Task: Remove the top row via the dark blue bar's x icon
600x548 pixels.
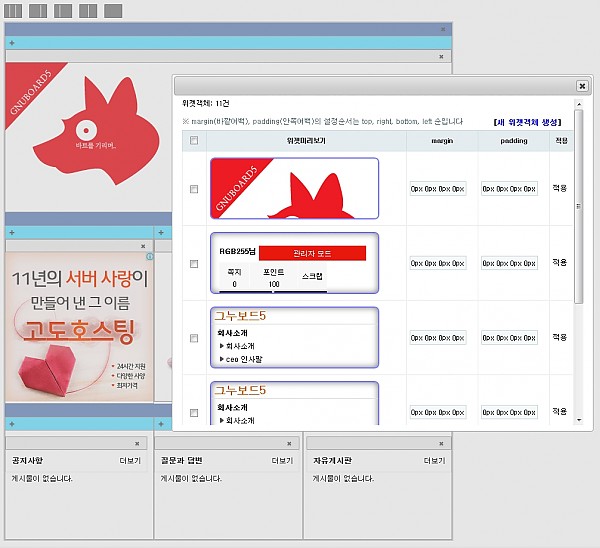Action: (443, 29)
